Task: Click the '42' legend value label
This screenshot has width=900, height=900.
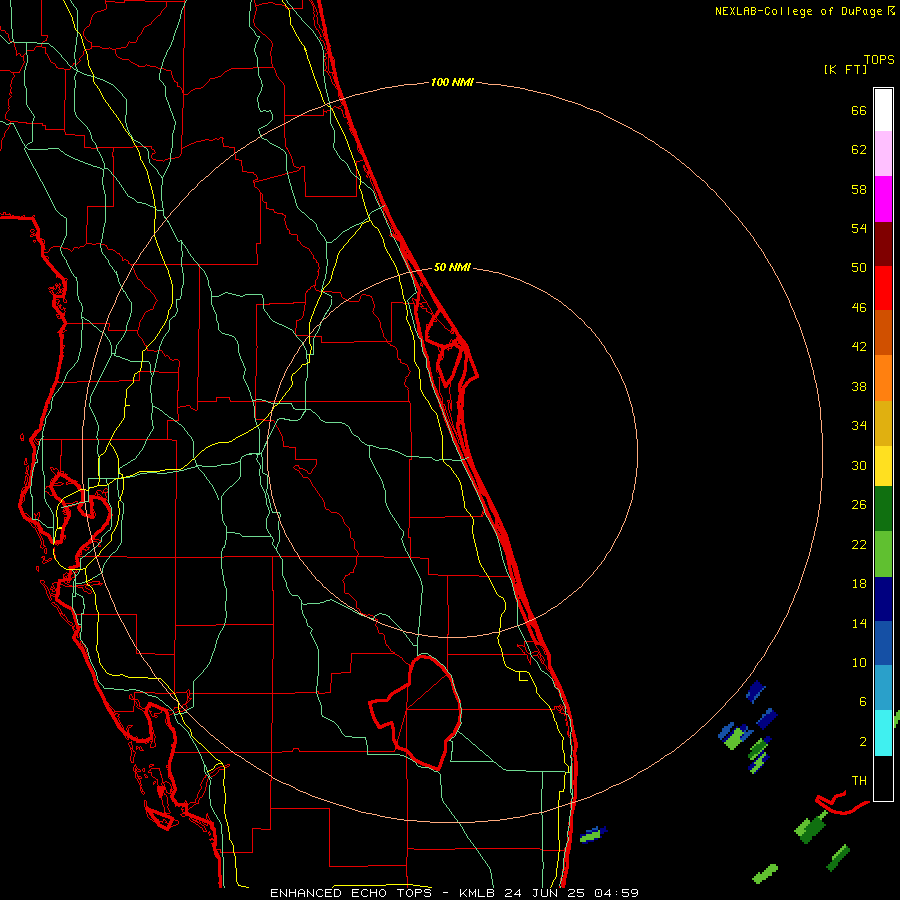Action: 859,347
